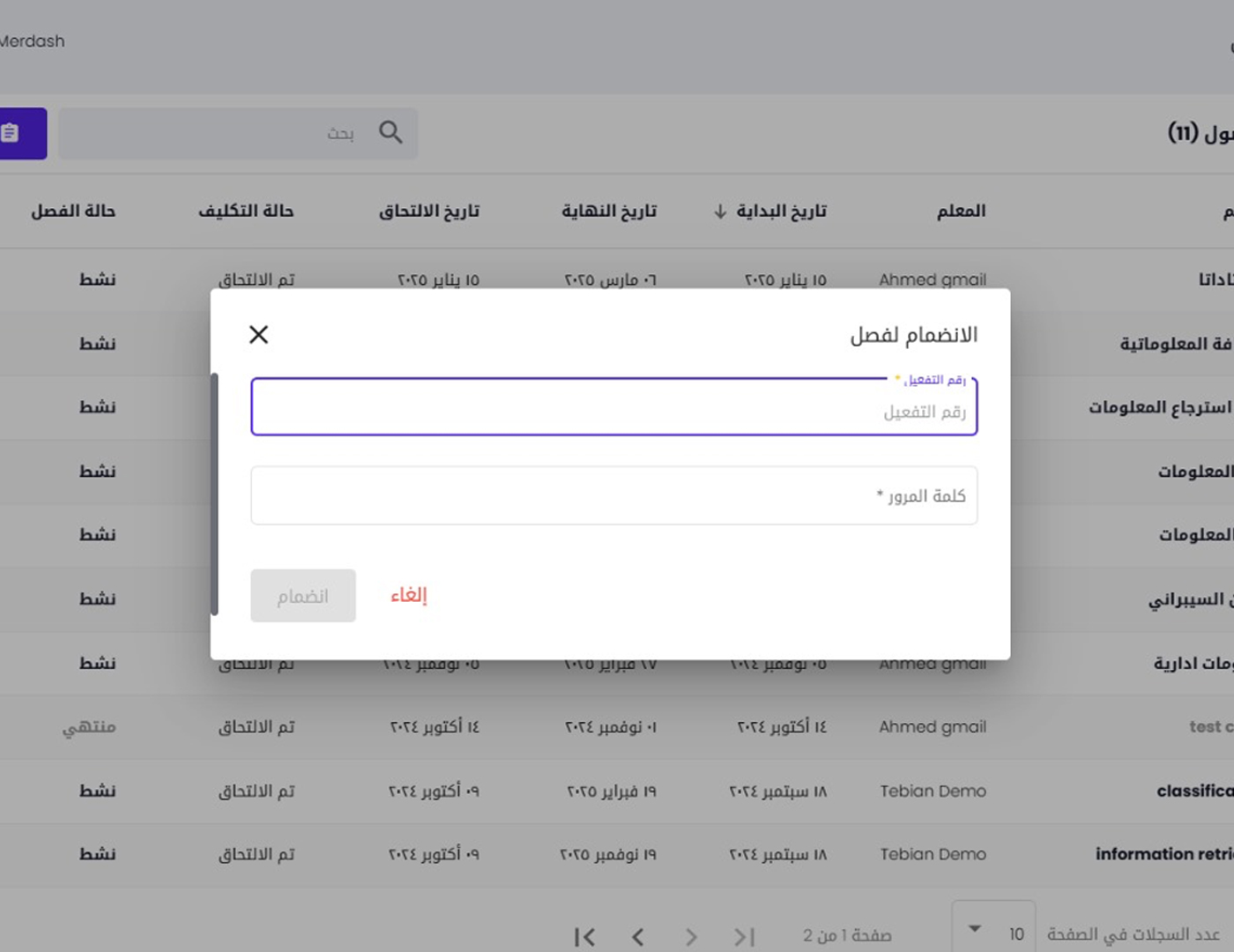Focus the رقم التفعيل input field
Viewport: 1234px width, 952px height.
point(614,407)
